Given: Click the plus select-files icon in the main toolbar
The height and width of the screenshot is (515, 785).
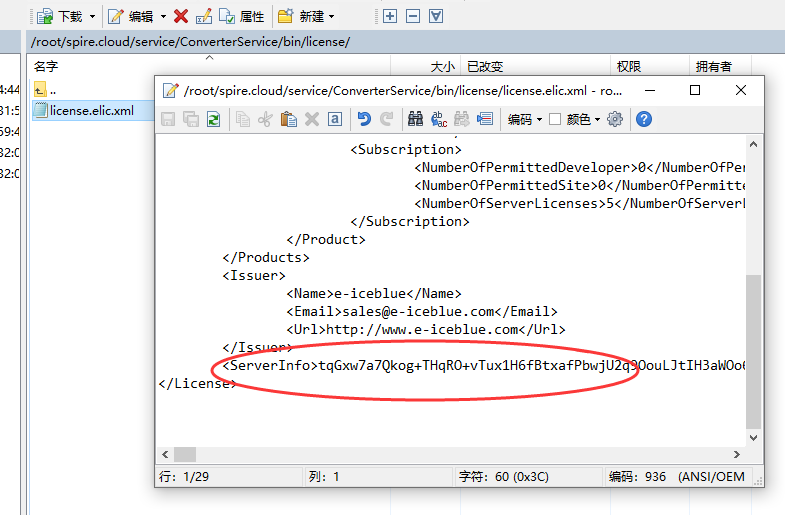Looking at the screenshot, I should click(x=390, y=16).
